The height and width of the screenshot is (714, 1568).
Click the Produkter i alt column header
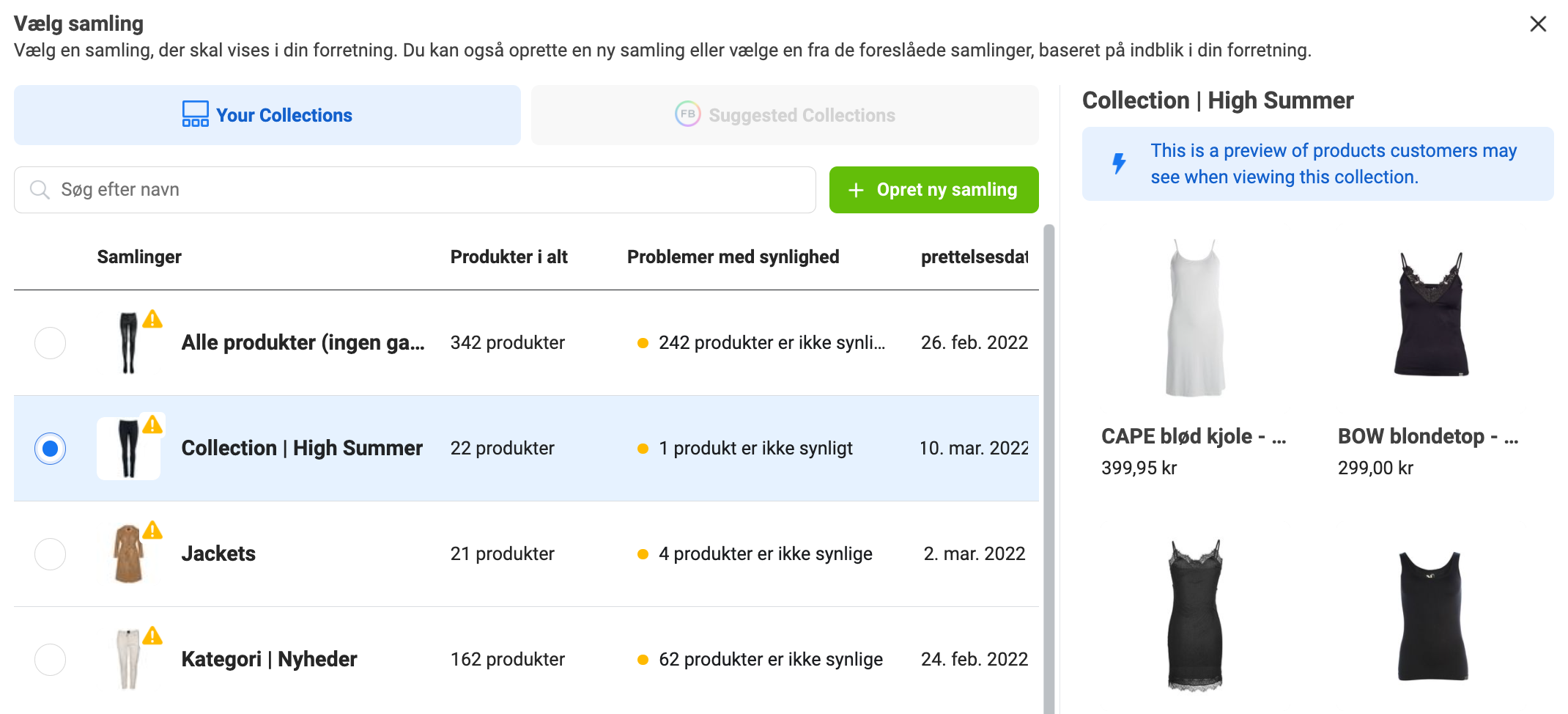pos(509,257)
